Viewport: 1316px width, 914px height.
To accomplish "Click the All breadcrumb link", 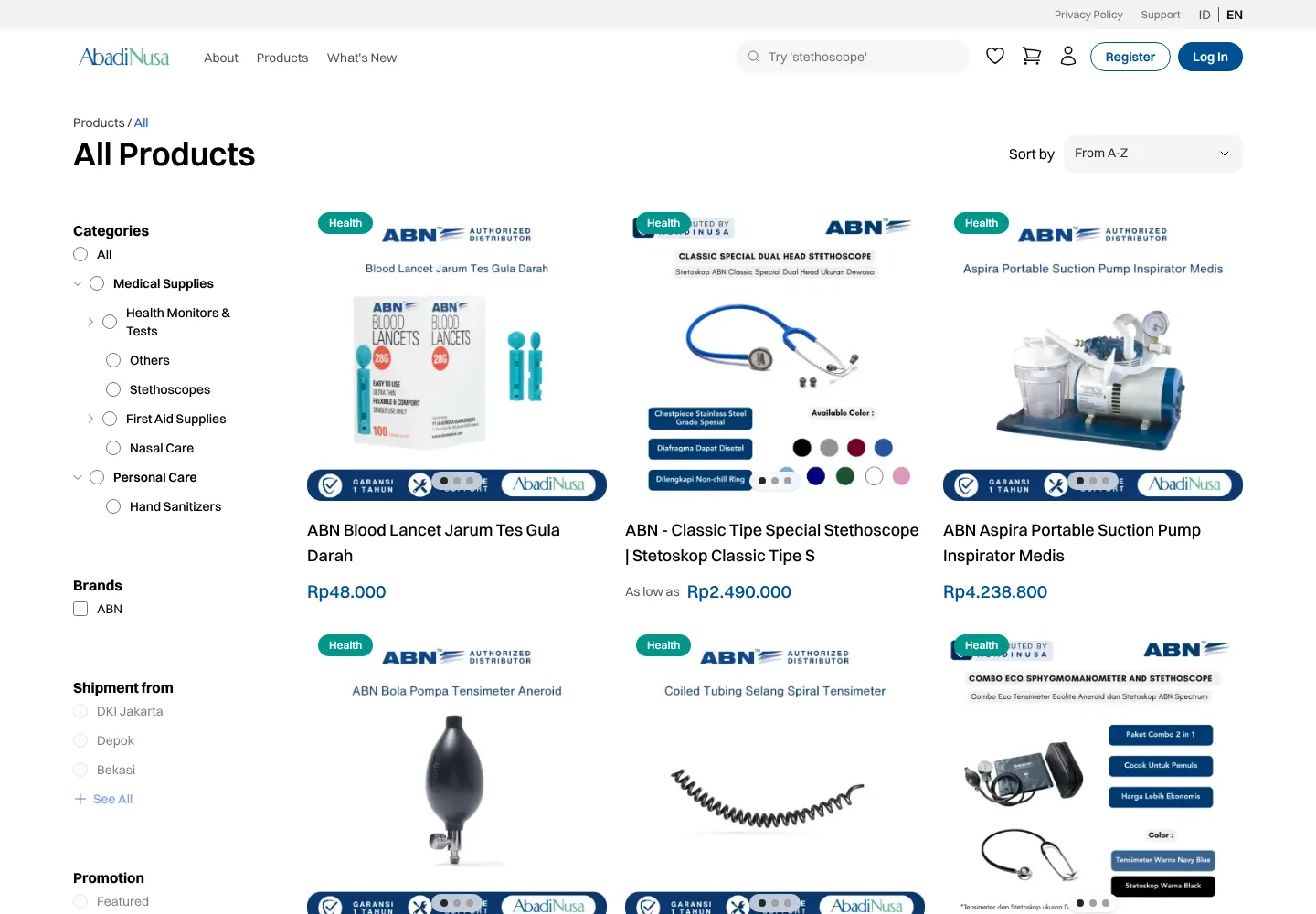I will click(141, 122).
